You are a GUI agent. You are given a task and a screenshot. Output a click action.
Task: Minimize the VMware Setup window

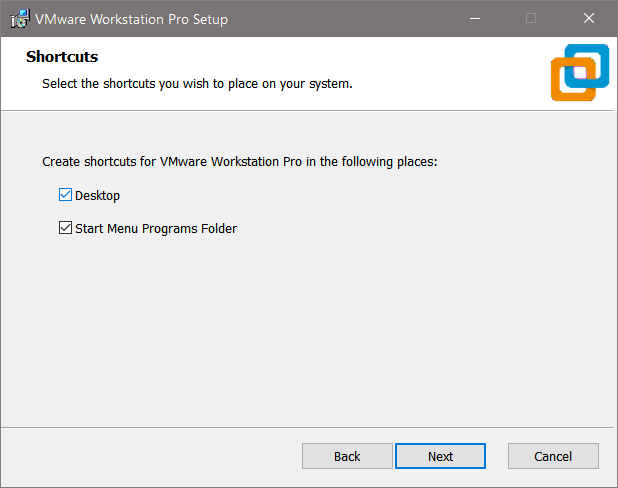tap(474, 18)
